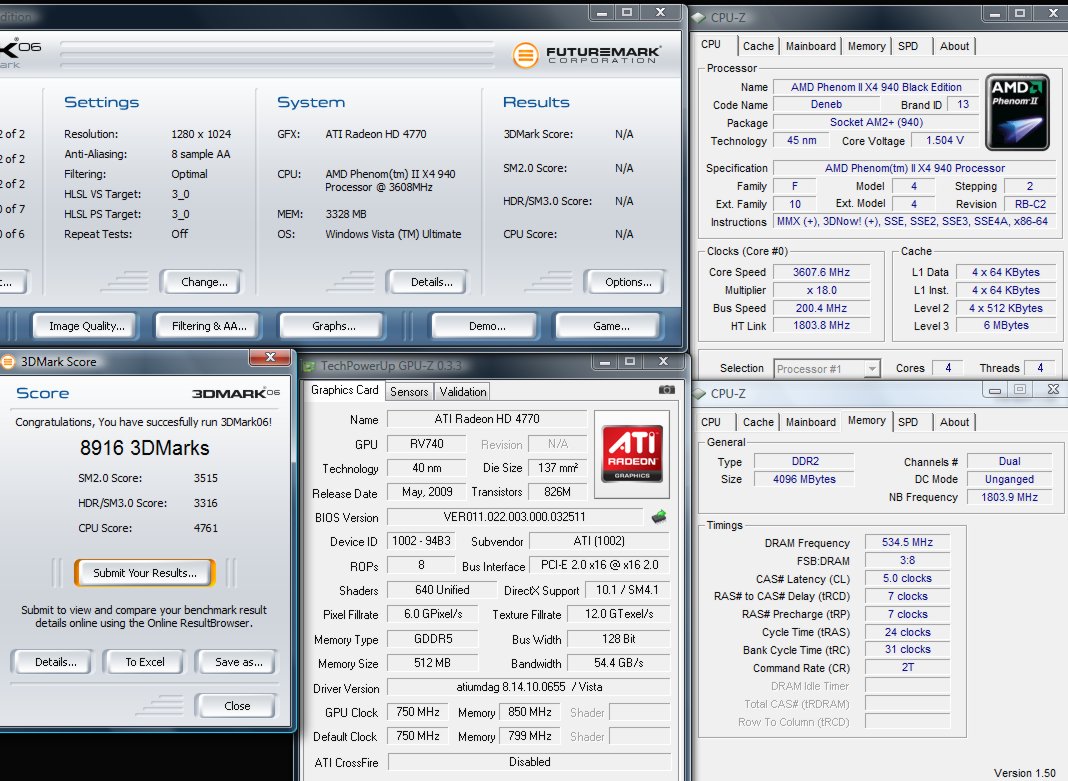The height and width of the screenshot is (781, 1068).
Task: Click the Shaders 640 Unified field
Action: pyautogui.click(x=442, y=590)
